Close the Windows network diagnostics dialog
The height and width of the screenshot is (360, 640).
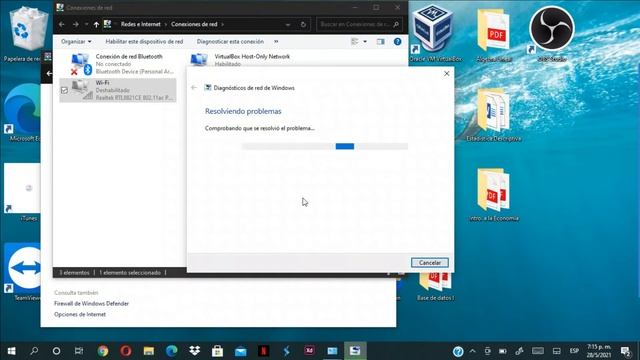click(x=447, y=73)
